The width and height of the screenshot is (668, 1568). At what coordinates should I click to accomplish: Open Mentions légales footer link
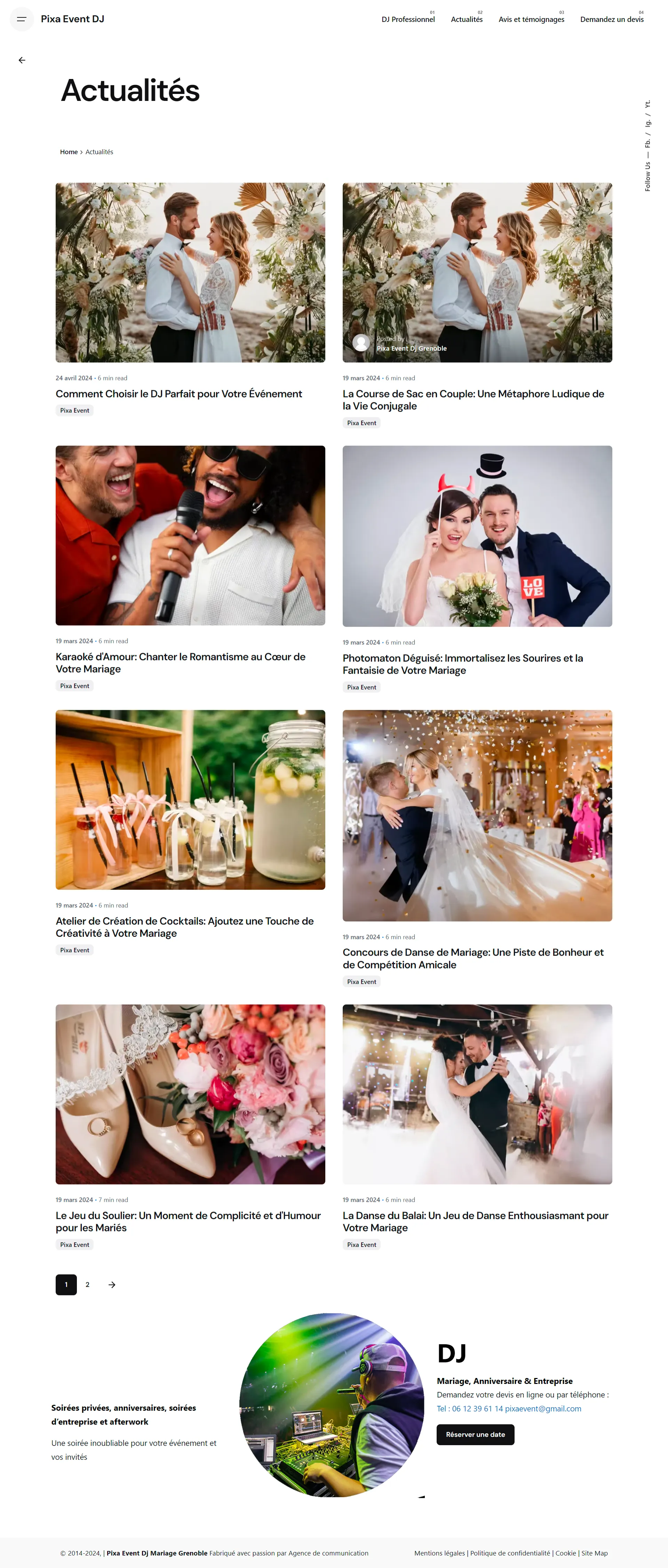439,1553
